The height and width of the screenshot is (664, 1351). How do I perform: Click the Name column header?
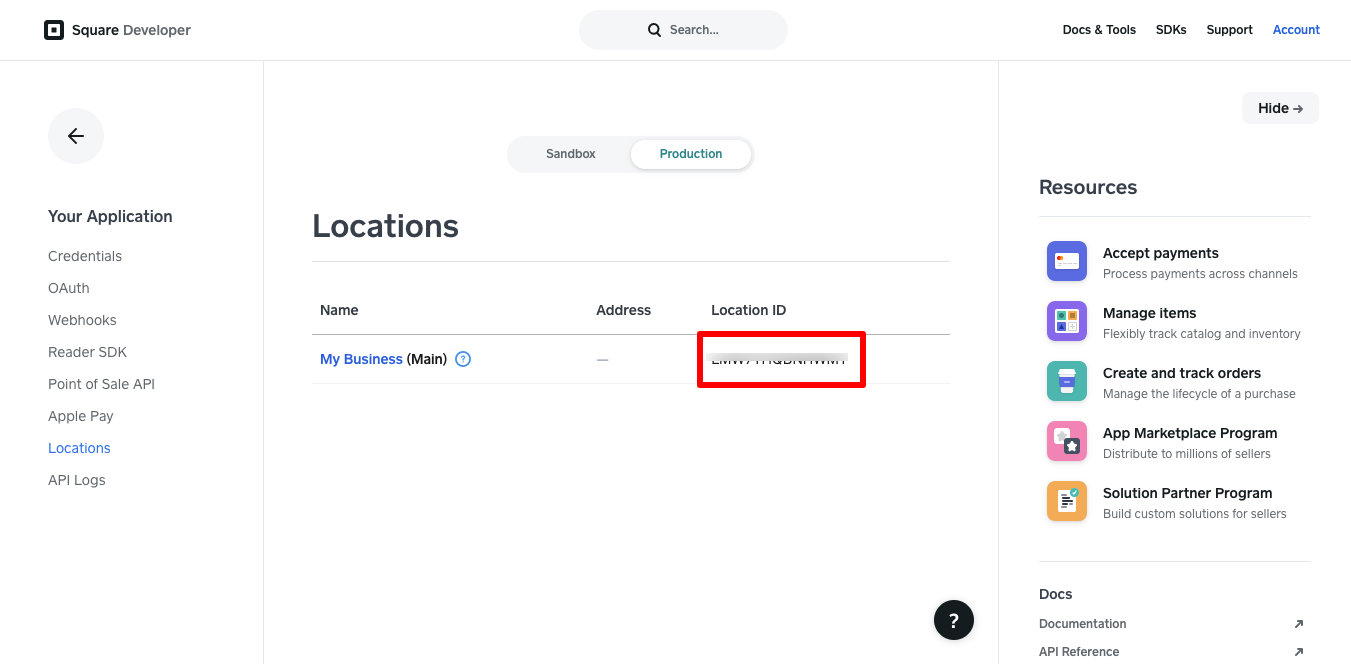(x=339, y=310)
